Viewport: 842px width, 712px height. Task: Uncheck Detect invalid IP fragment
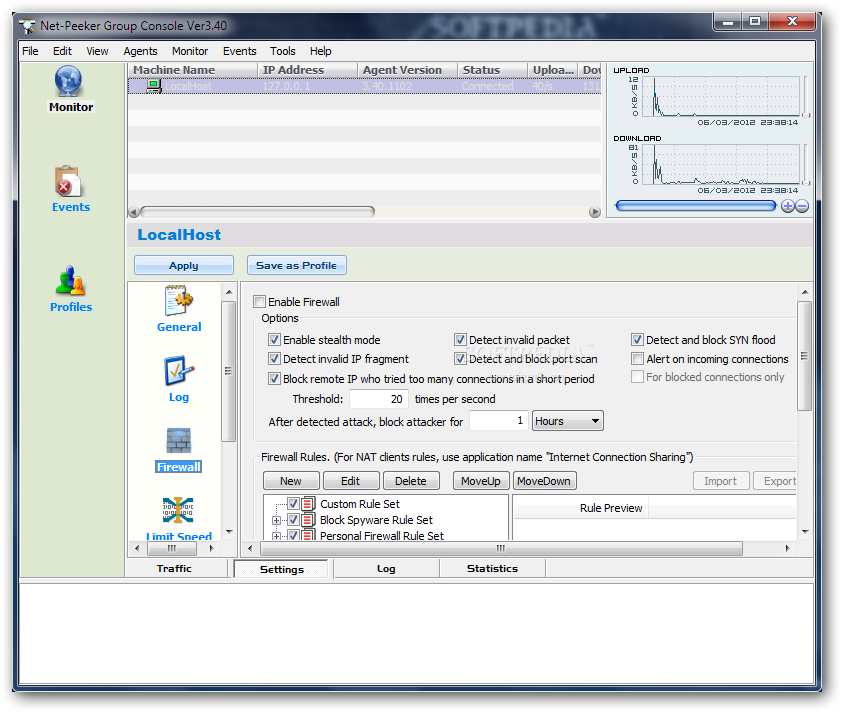point(274,359)
